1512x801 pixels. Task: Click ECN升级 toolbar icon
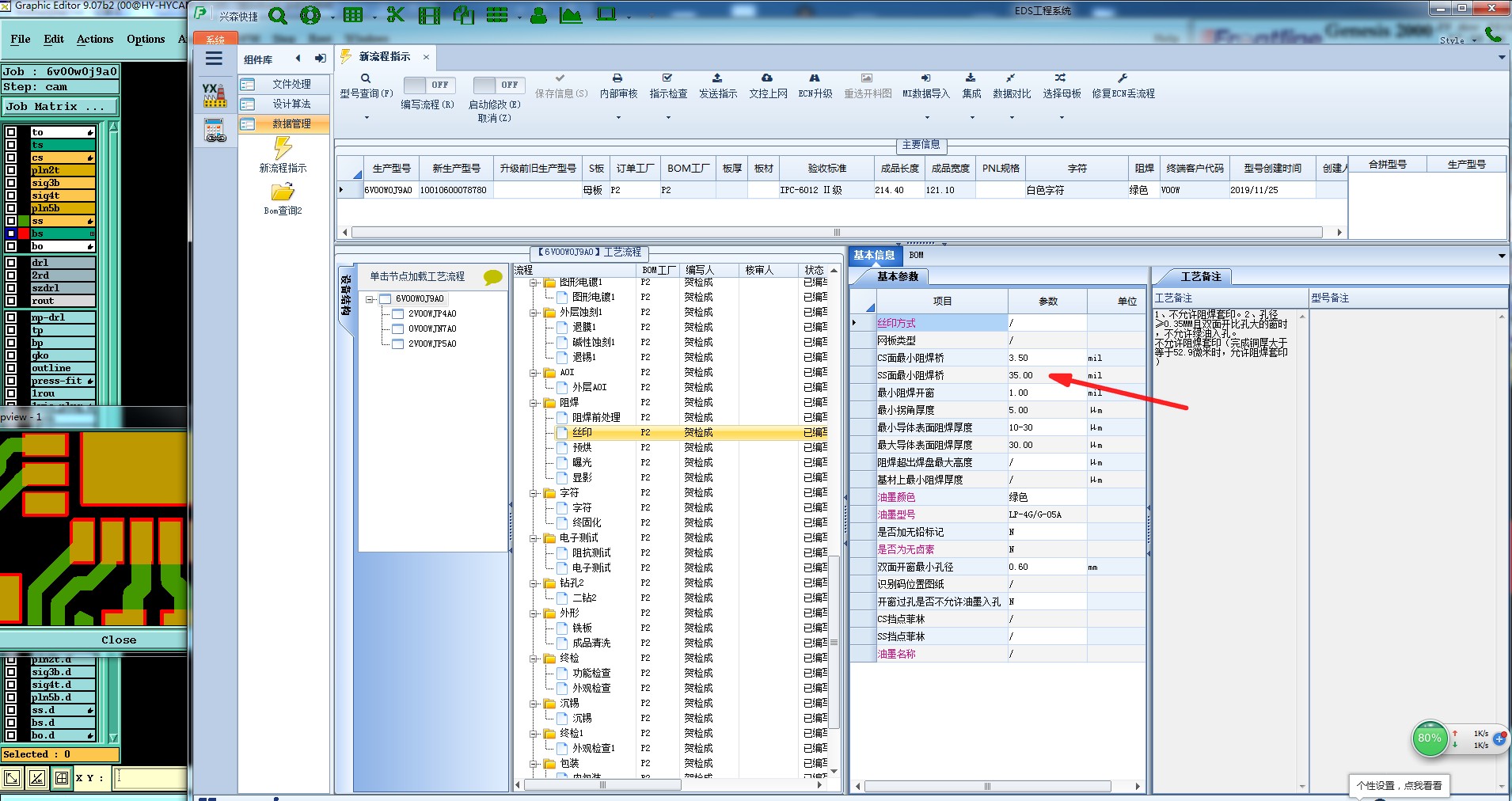point(815,78)
